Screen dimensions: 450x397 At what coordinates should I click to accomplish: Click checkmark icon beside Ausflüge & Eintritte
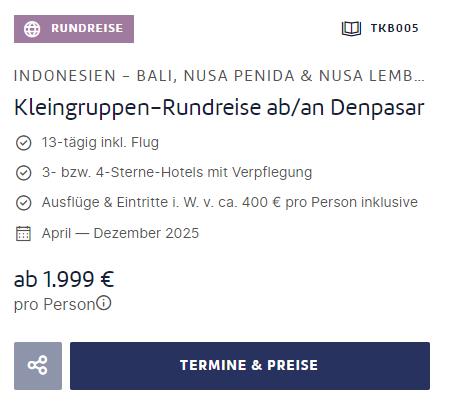(24, 203)
